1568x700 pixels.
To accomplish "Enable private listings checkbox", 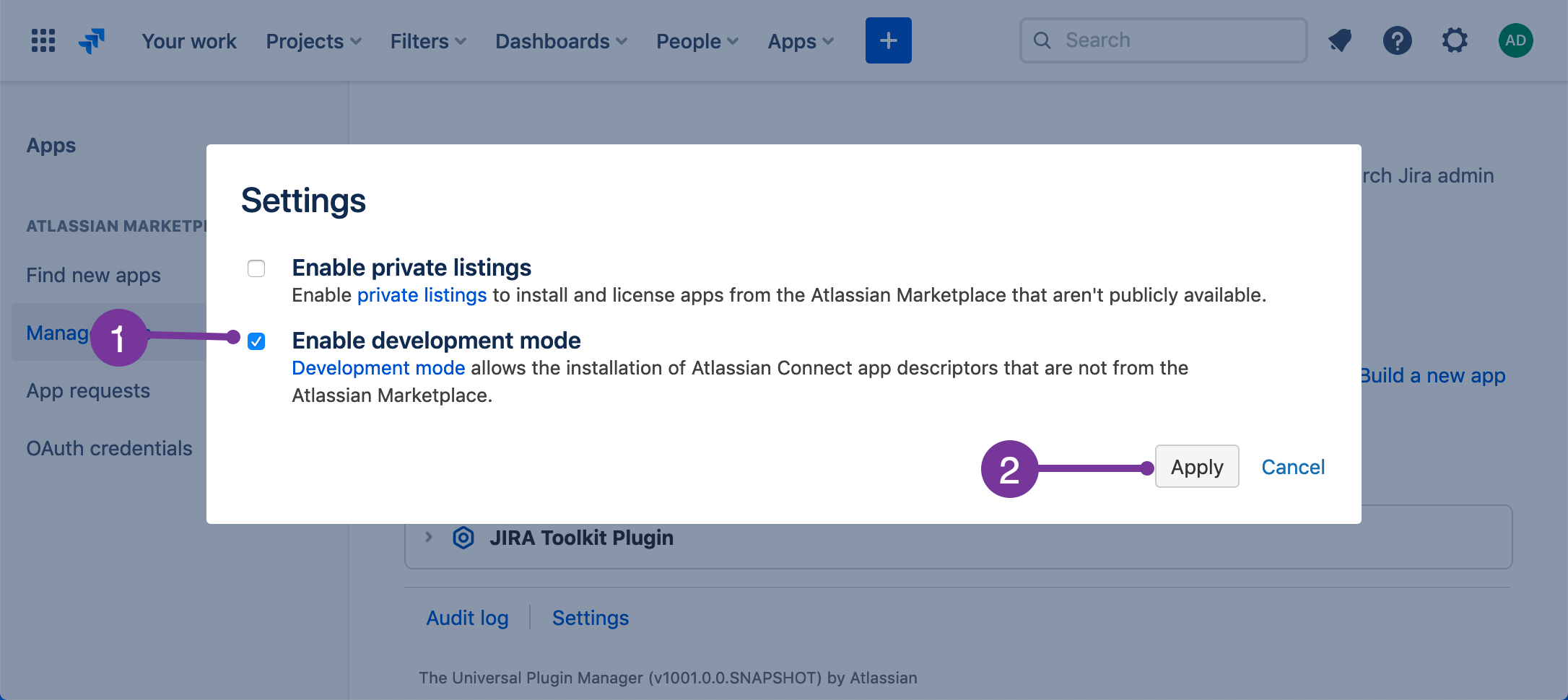I will [x=256, y=268].
